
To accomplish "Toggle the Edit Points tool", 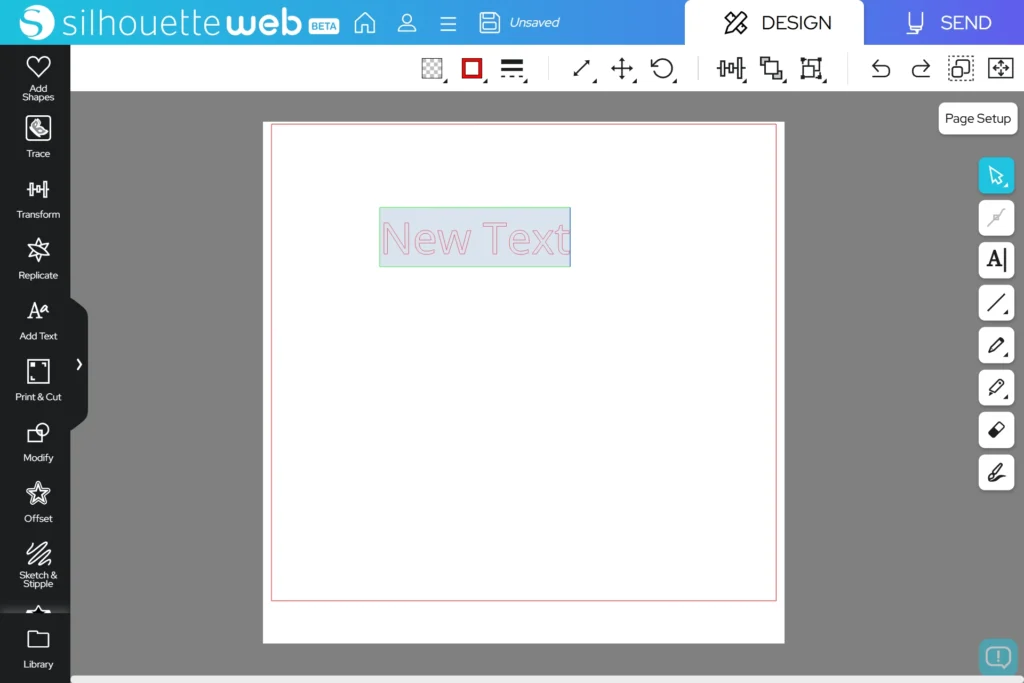I will (996, 217).
